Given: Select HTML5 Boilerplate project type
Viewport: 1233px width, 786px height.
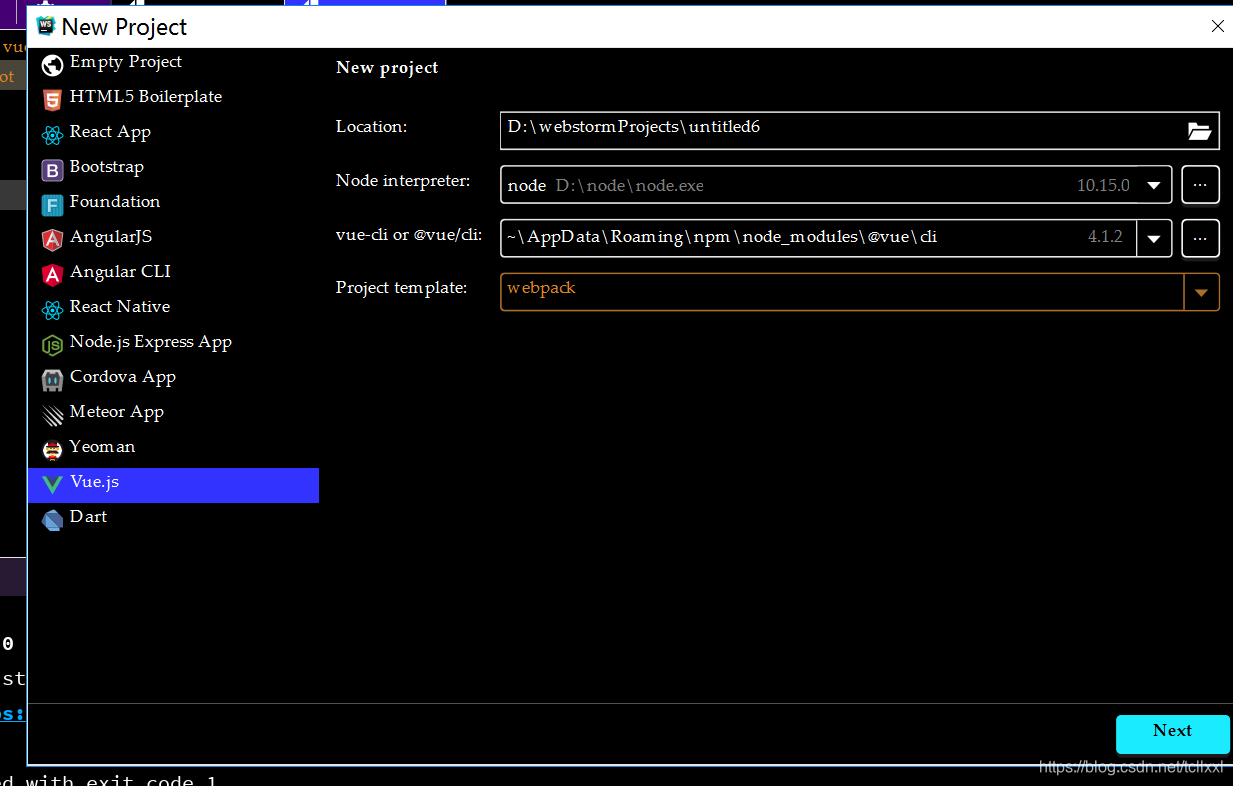Looking at the screenshot, I should [174, 98].
